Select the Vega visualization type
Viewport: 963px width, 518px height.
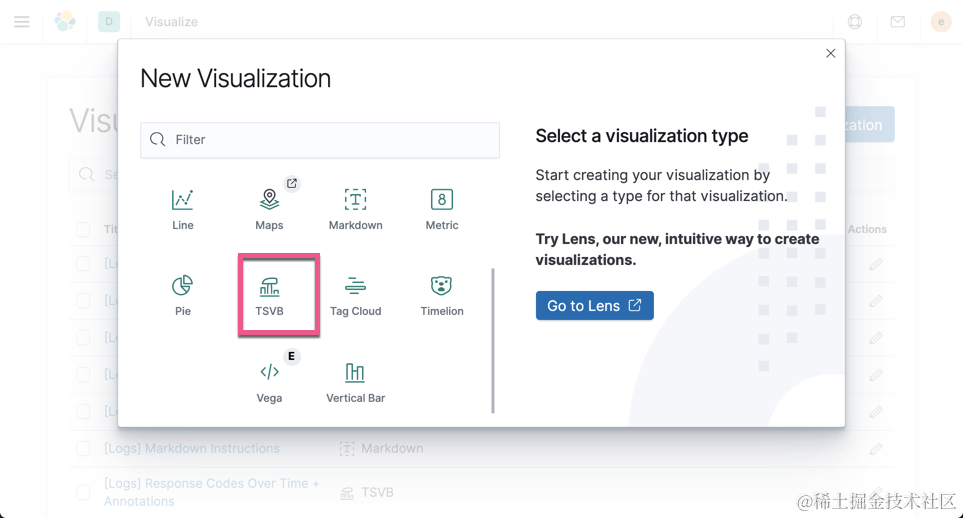269,382
